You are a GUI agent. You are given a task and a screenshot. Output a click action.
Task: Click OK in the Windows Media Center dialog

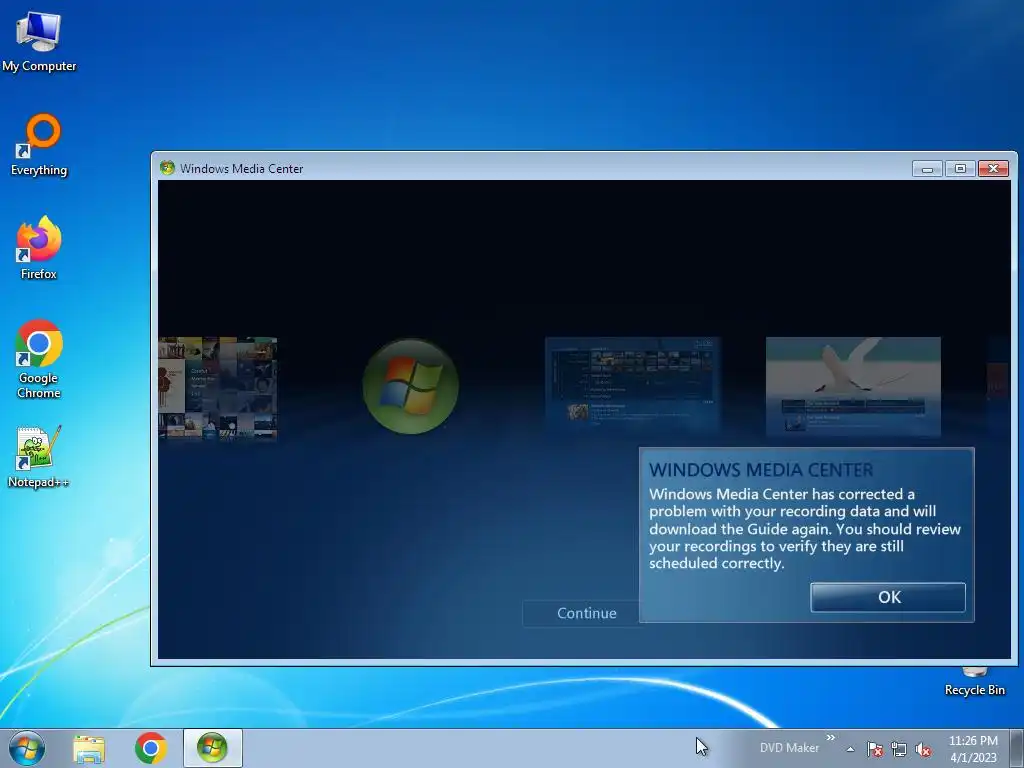click(x=888, y=597)
